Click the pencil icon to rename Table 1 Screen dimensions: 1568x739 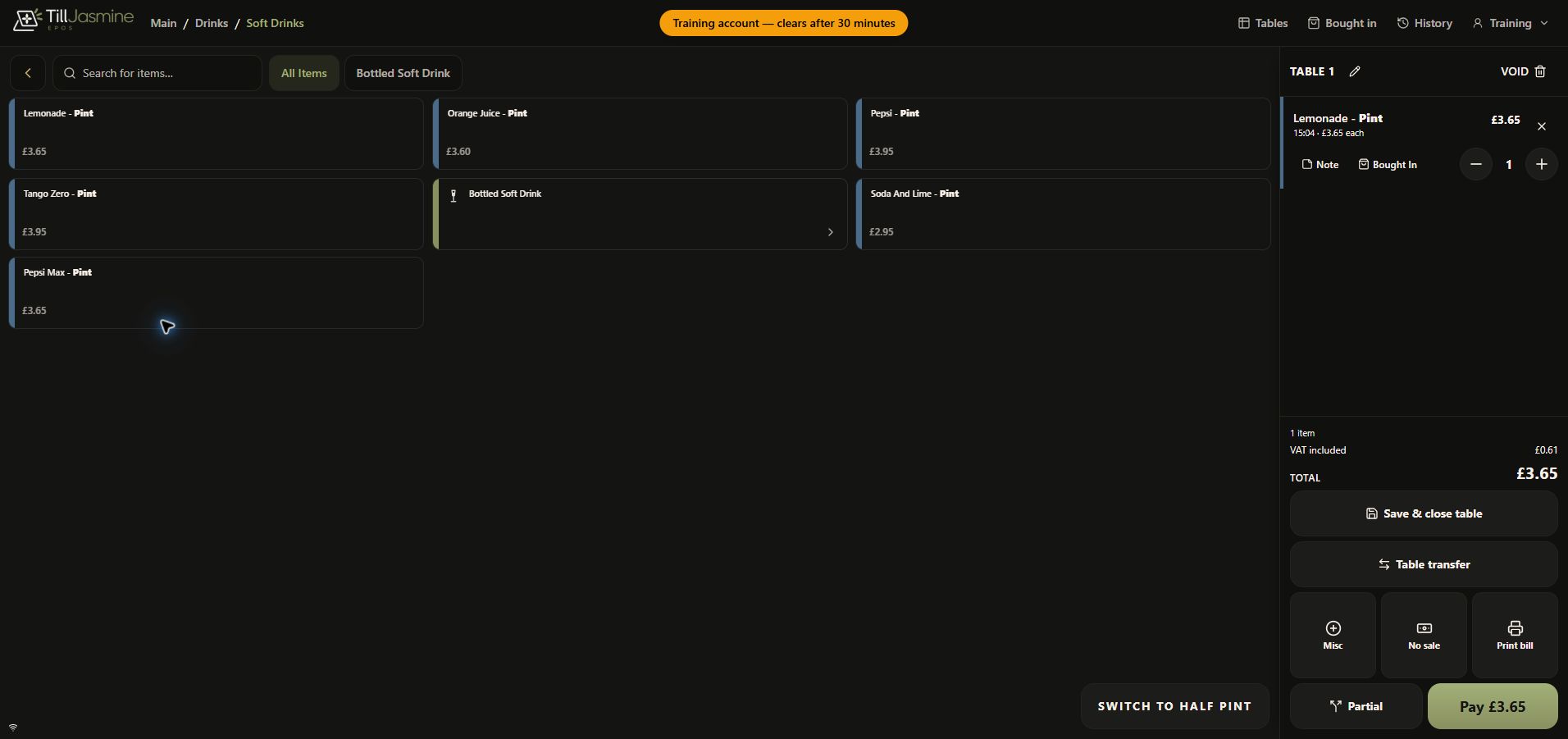[x=1355, y=71]
